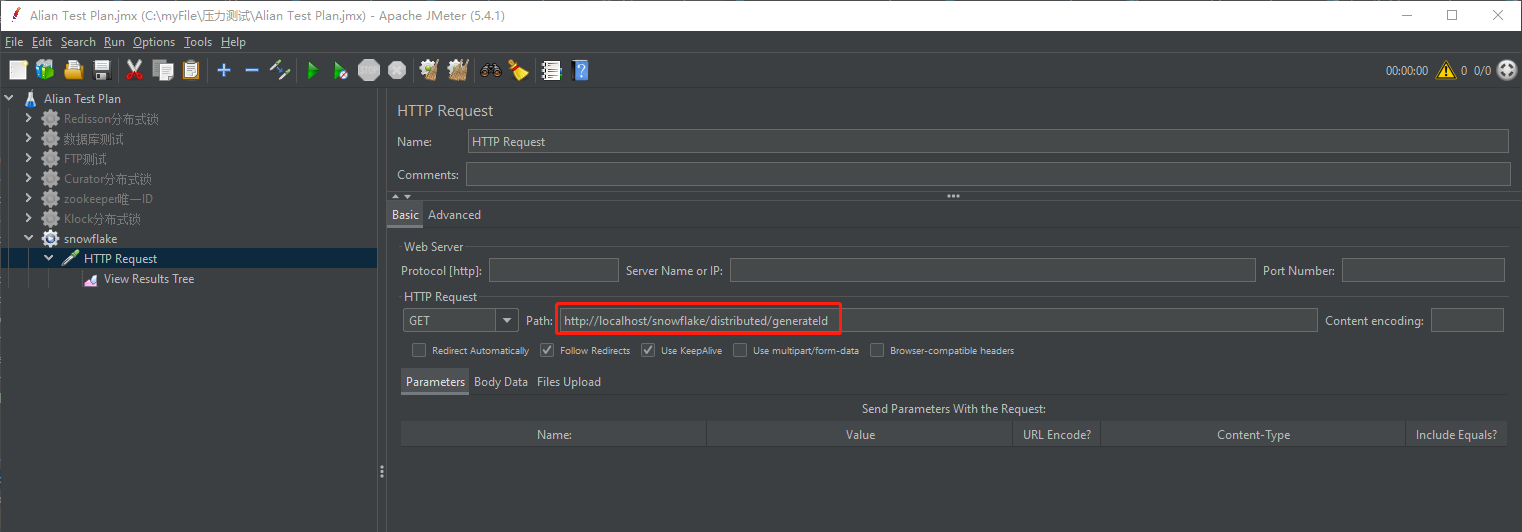
Task: Click the warning triangle log indicator
Action: [1446, 70]
